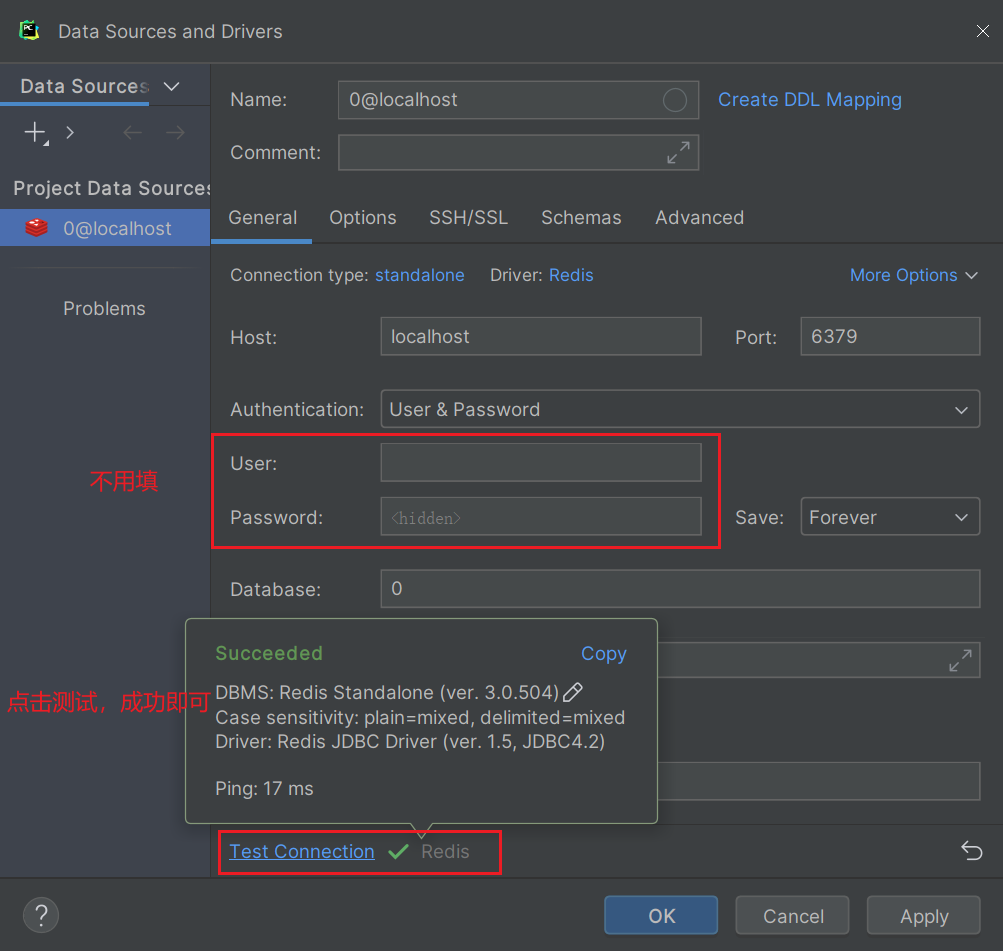Edit DBMS version with pencil icon

click(573, 692)
